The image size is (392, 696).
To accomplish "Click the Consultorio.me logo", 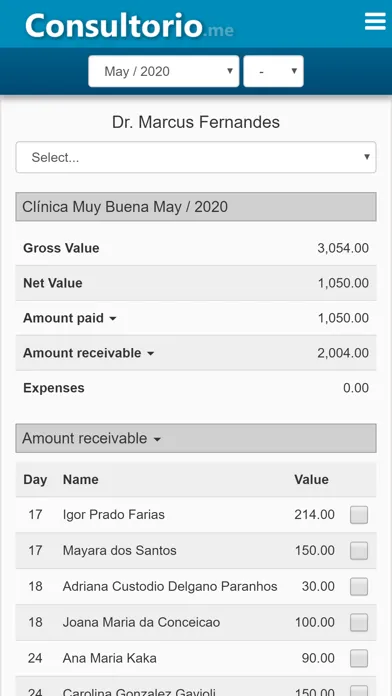I will (x=129, y=25).
